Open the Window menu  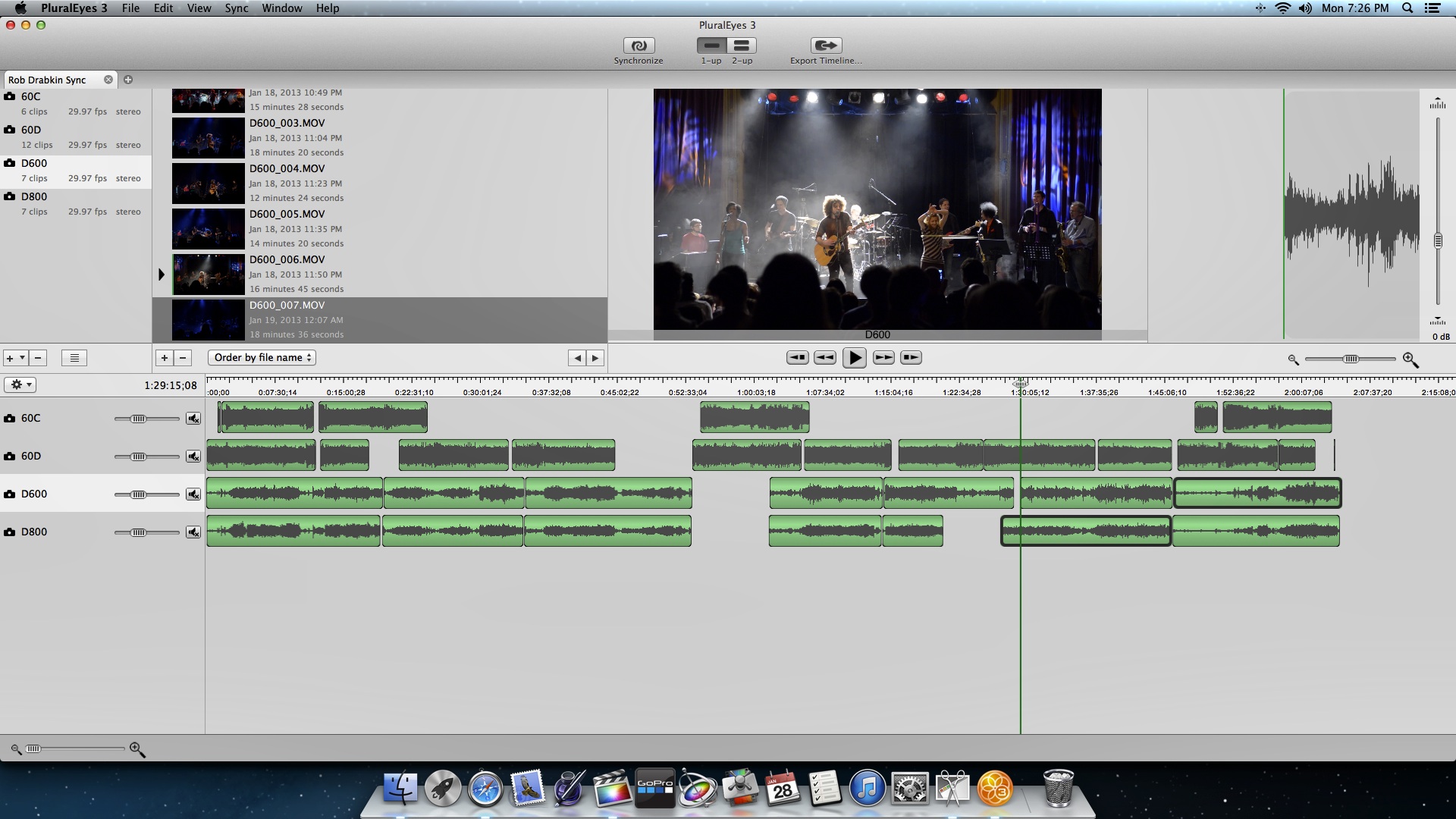click(x=282, y=8)
